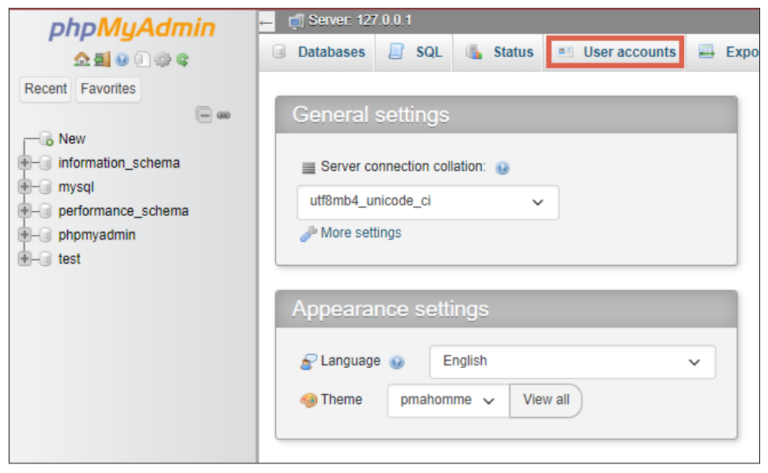768x473 pixels.
Task: Expand the information_schema database node
Action: [x=24, y=163]
